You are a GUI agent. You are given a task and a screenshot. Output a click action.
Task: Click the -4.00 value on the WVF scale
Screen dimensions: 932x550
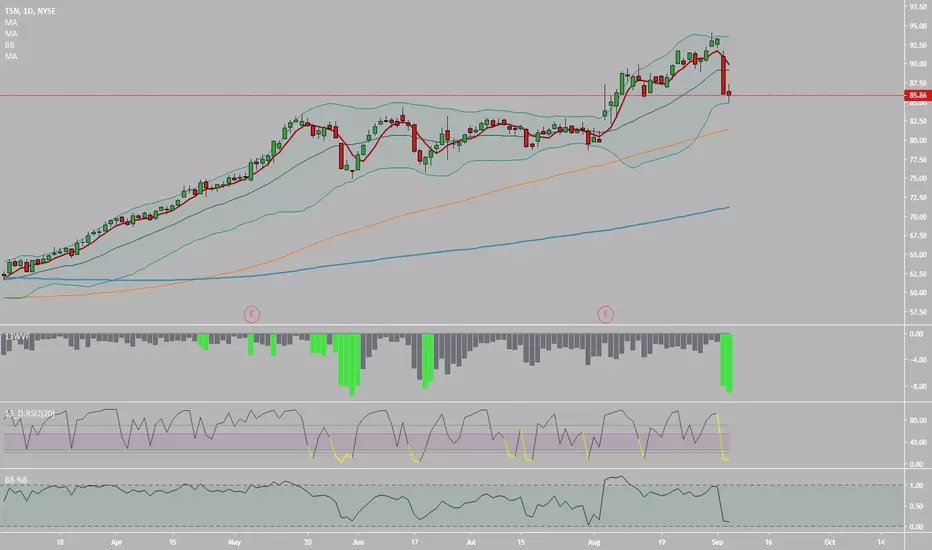pos(917,360)
